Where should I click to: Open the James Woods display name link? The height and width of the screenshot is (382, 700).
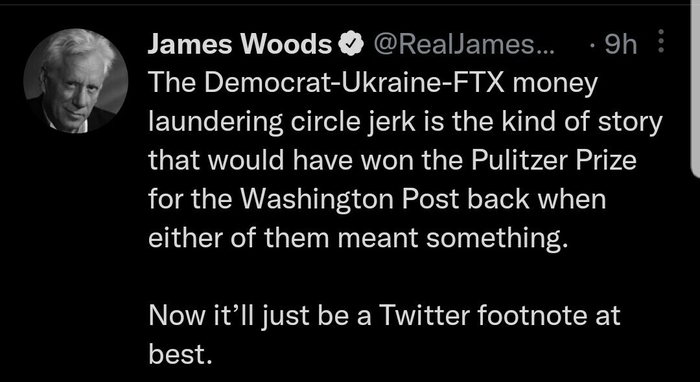point(239,45)
